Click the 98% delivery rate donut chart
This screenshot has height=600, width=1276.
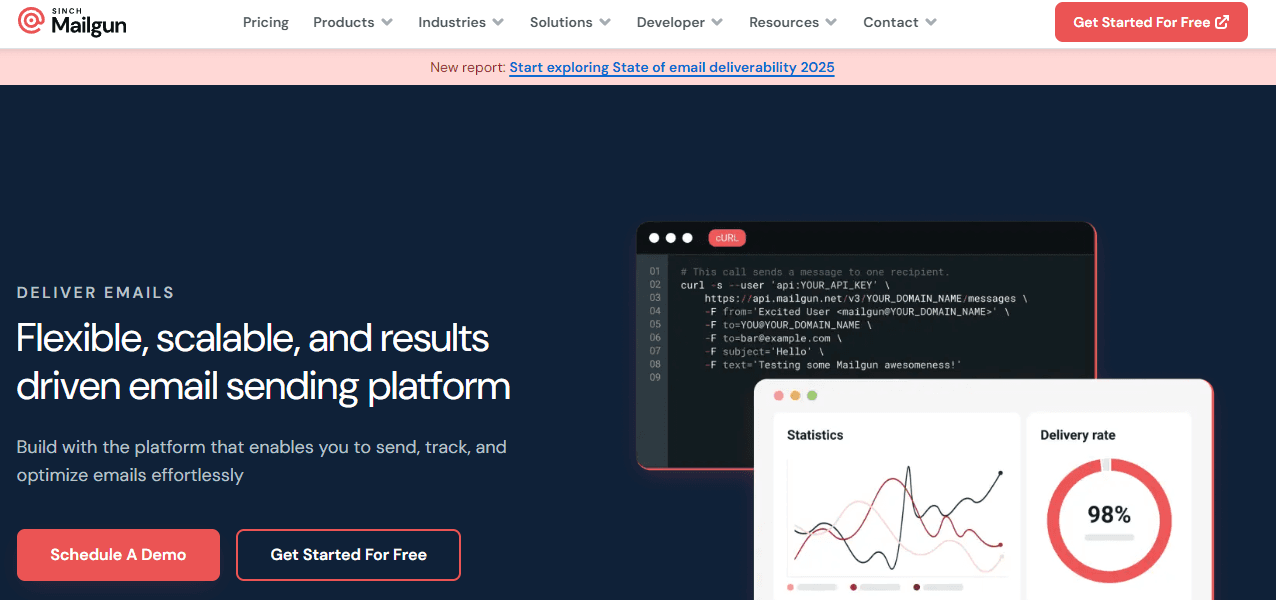tap(1108, 519)
